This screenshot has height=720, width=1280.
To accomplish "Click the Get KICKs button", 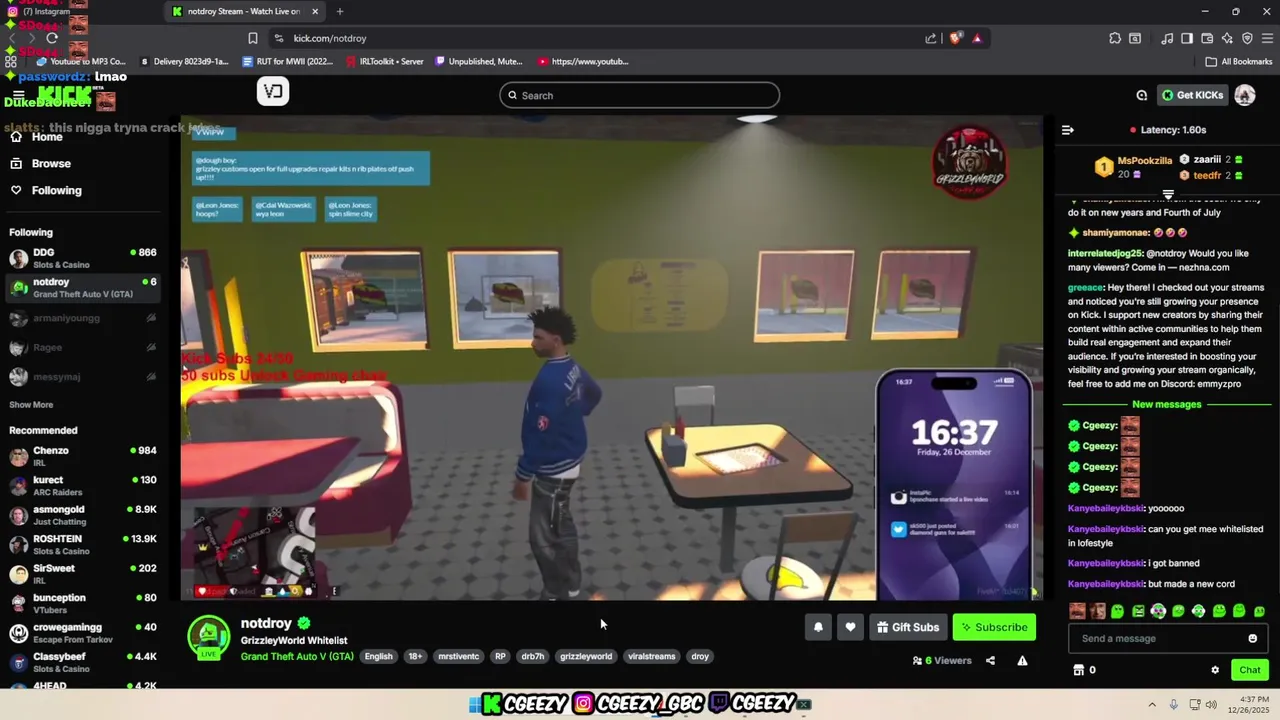I will click(x=1192, y=95).
